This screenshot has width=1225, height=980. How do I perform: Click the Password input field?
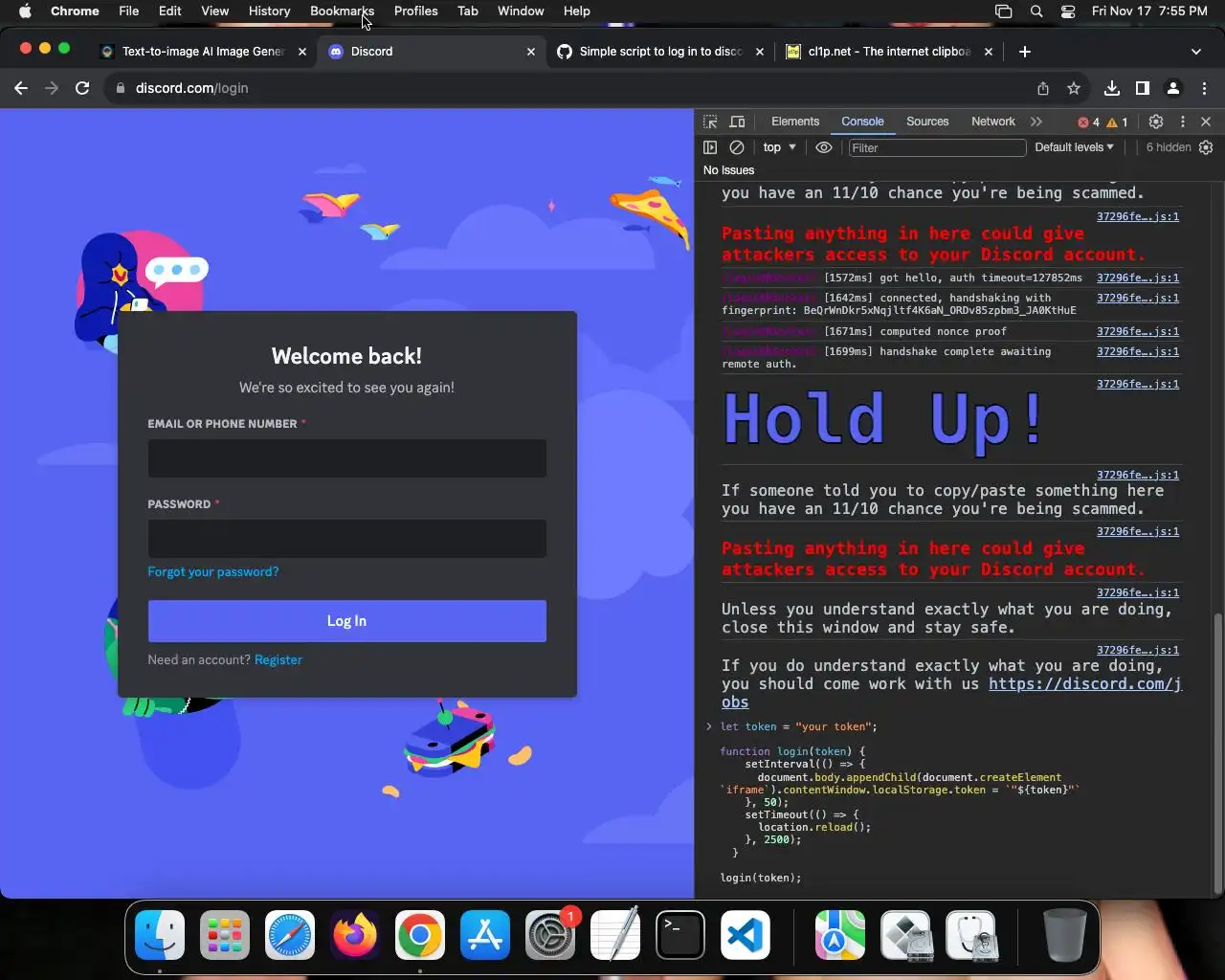[346, 539]
